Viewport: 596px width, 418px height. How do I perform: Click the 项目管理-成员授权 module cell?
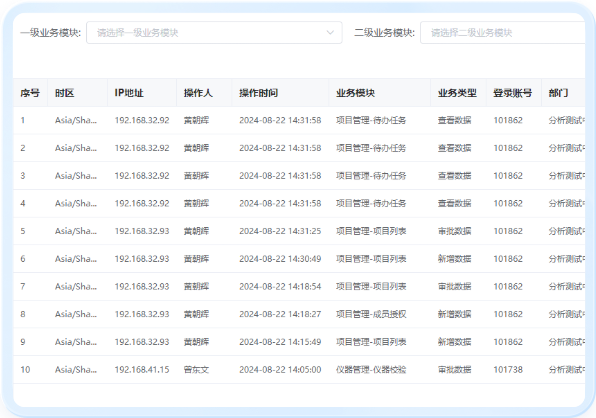click(371, 314)
